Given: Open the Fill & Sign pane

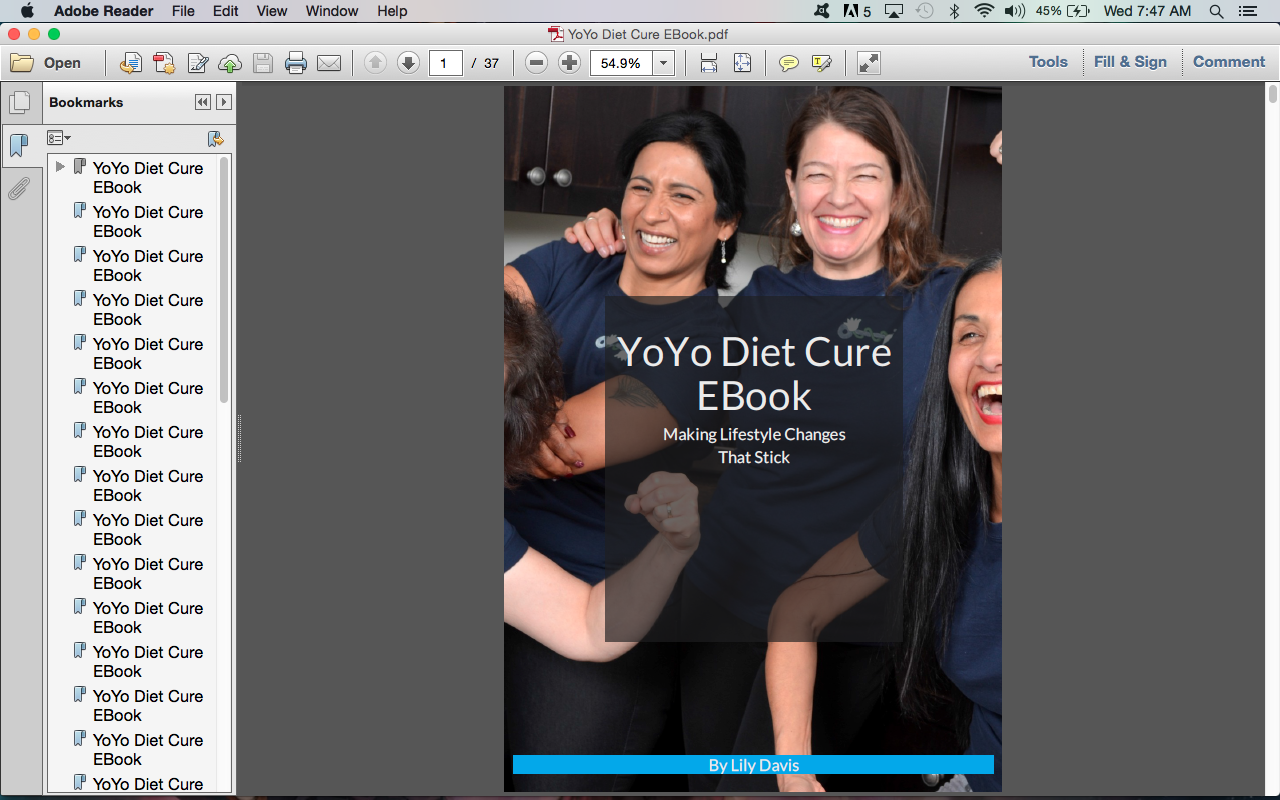Looking at the screenshot, I should coord(1130,62).
